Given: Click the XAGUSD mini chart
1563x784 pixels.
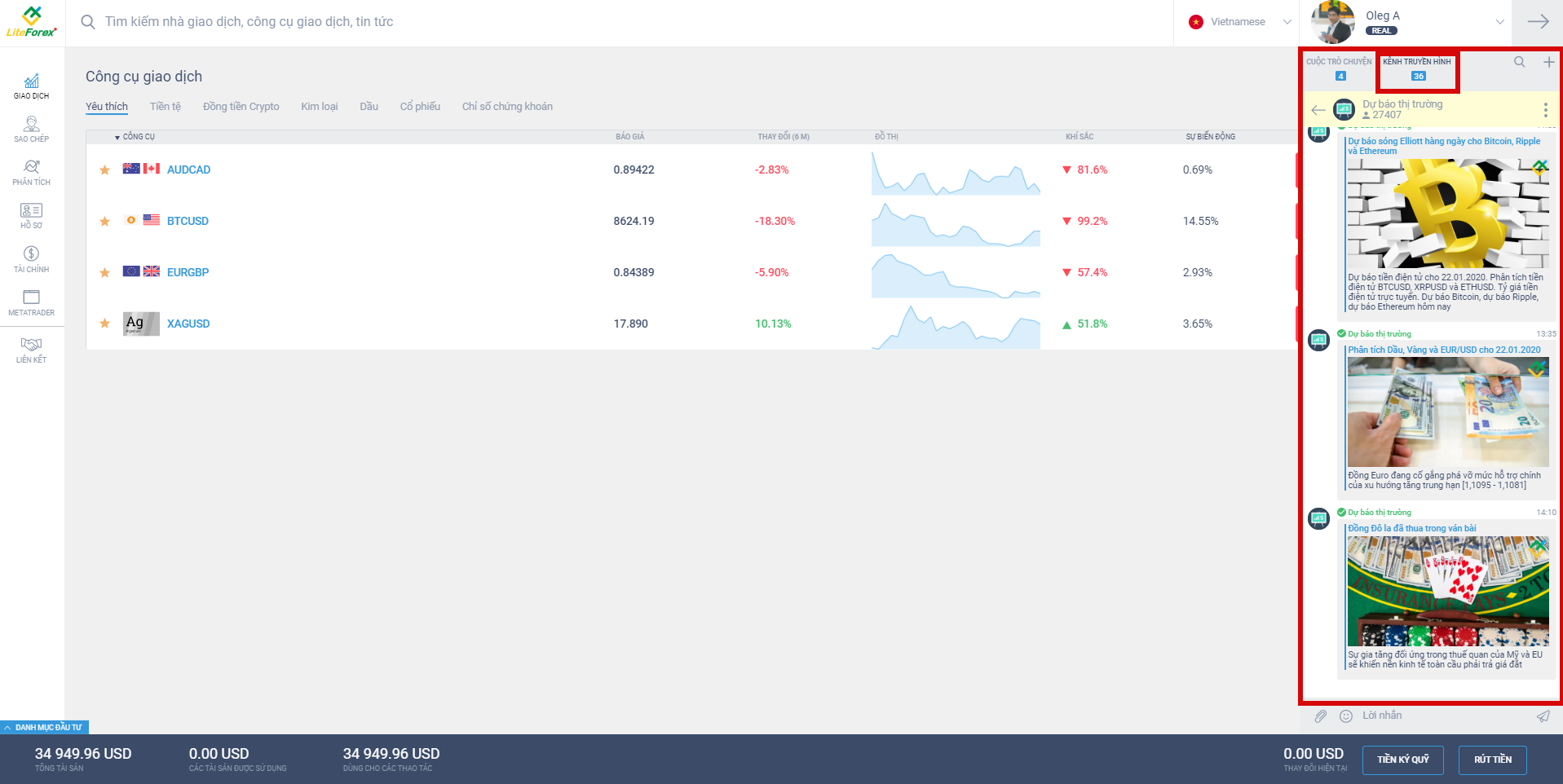Looking at the screenshot, I should pyautogui.click(x=956, y=326).
